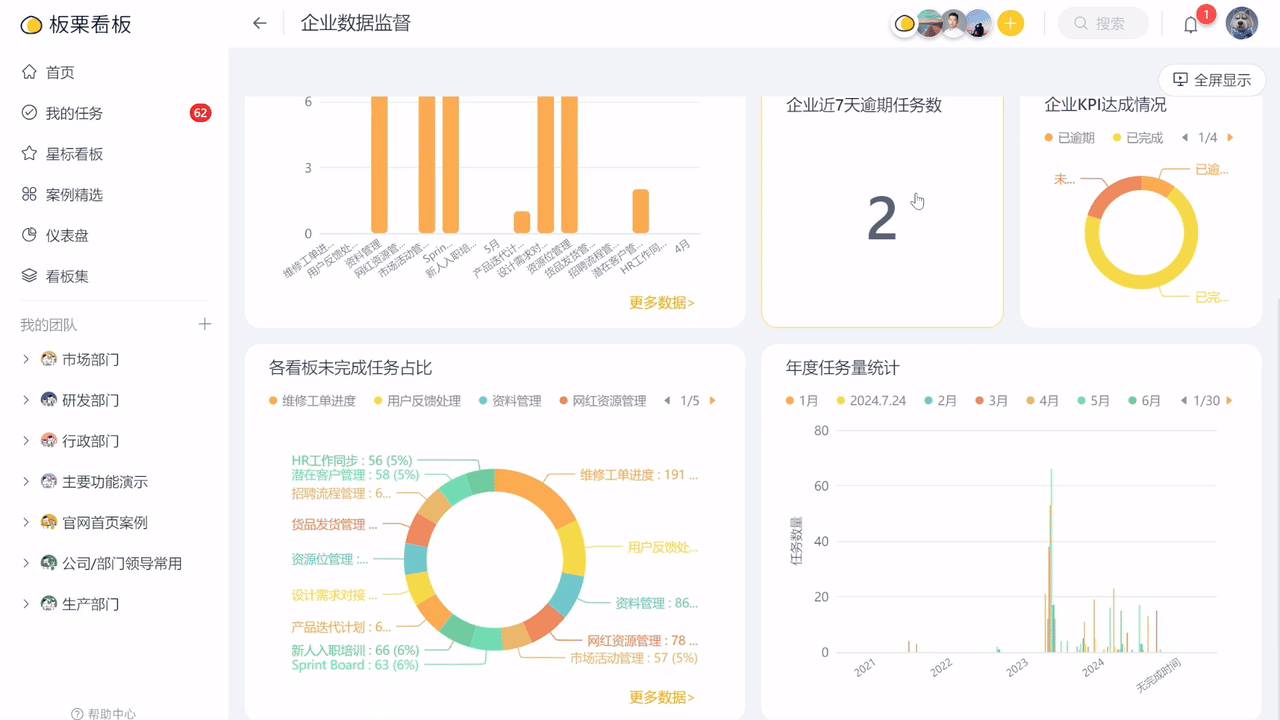
Task: Toggle the 网红资源管理 legend item
Action: 602,401
